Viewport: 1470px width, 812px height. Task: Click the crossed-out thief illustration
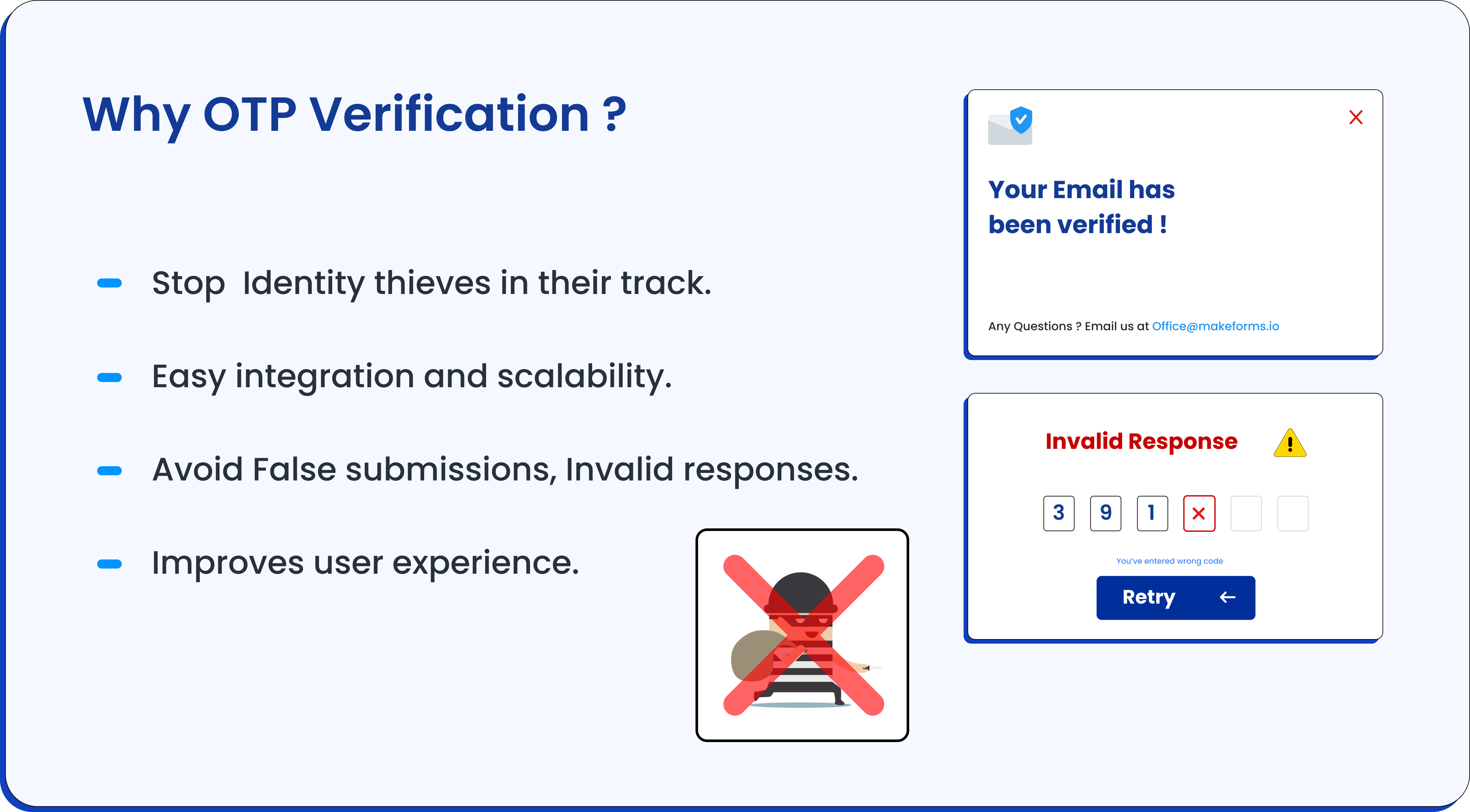click(x=802, y=635)
